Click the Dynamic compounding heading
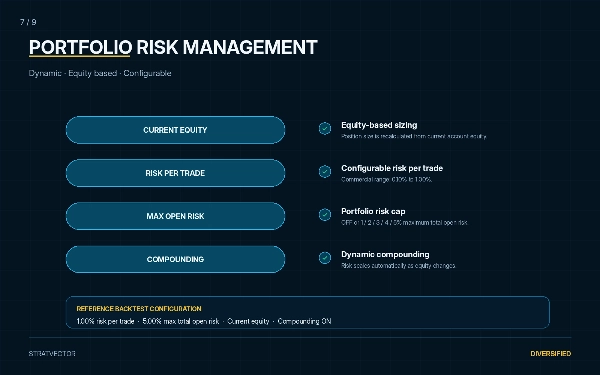This screenshot has height=375, width=600. (385, 254)
